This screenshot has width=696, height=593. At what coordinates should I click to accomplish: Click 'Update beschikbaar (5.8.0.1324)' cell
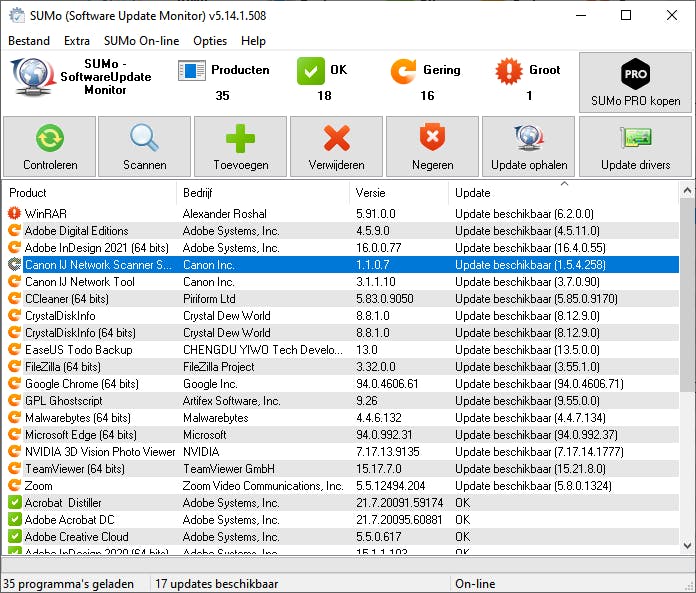click(533, 486)
